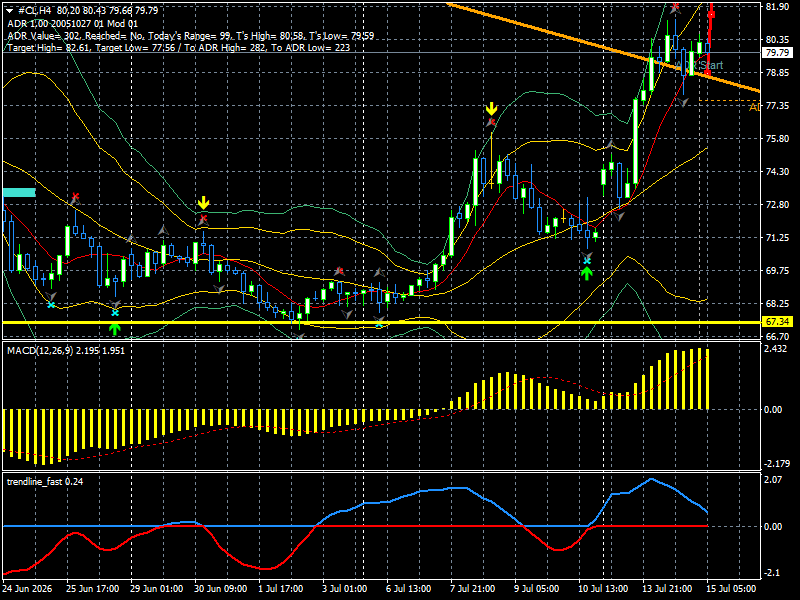Open the triangle menu beside #CL,H4
The height and width of the screenshot is (600, 800).
9,11
